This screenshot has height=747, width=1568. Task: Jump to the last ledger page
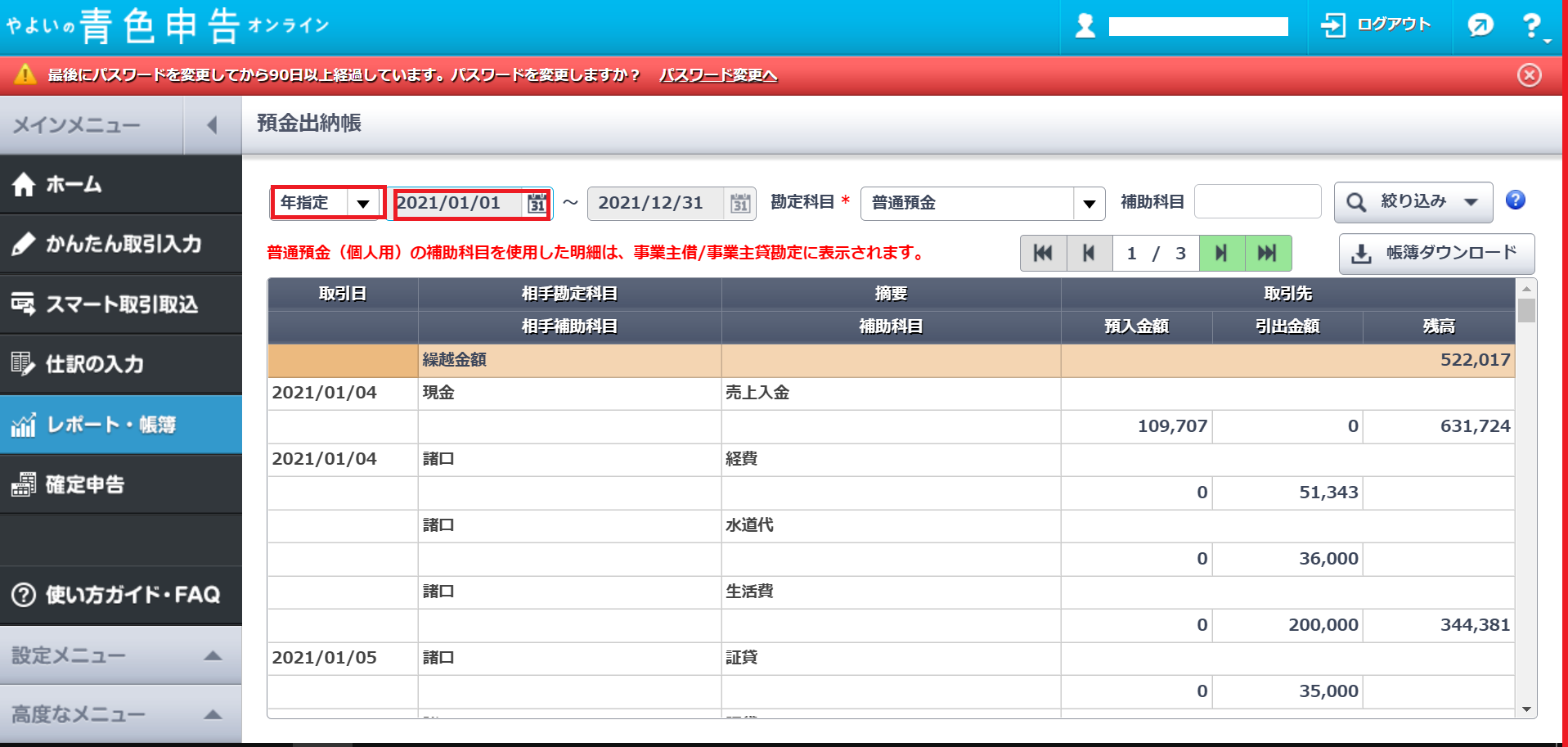pos(1268,254)
